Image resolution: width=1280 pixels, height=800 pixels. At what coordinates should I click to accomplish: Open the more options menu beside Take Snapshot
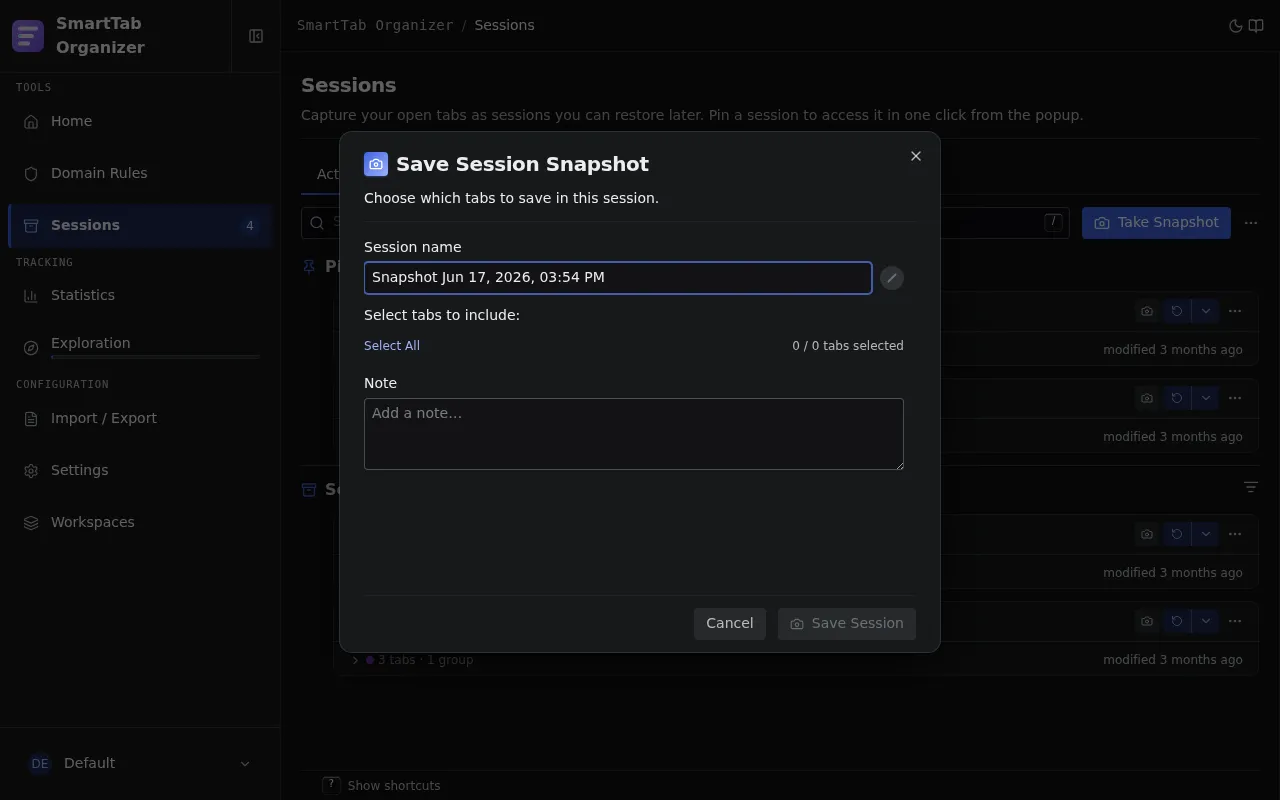tap(1251, 223)
